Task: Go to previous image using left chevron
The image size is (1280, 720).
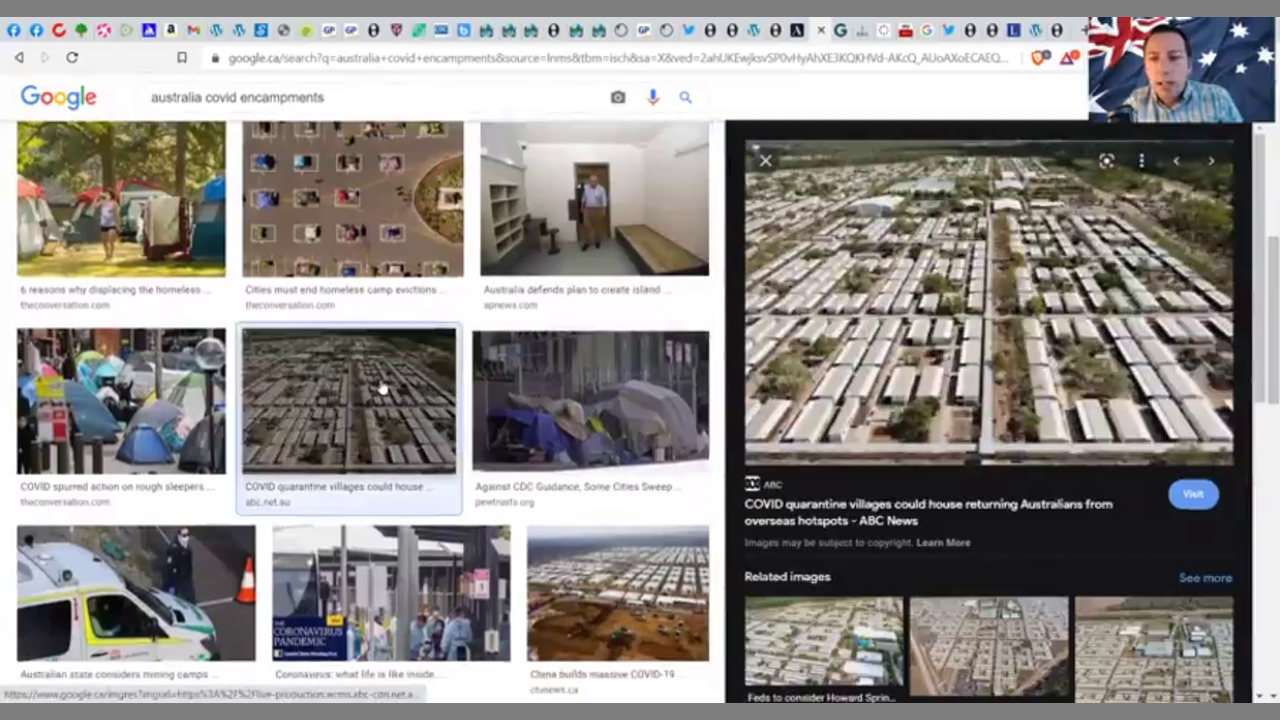Action: coord(1176,161)
